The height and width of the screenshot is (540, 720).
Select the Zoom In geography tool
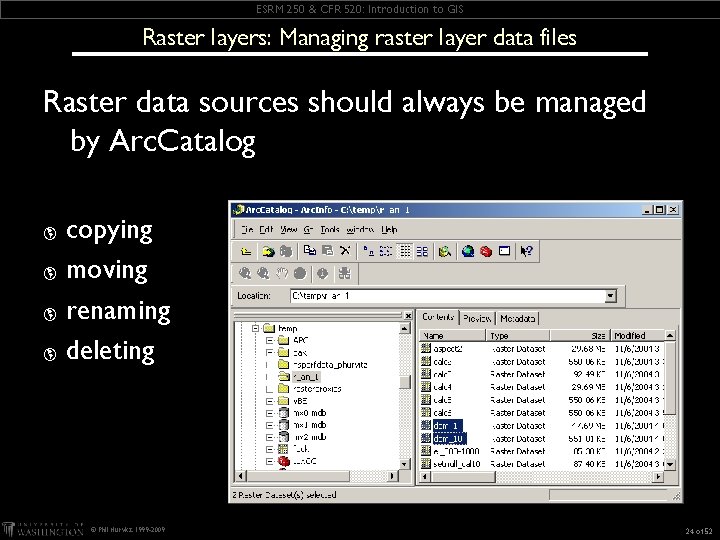(245, 274)
